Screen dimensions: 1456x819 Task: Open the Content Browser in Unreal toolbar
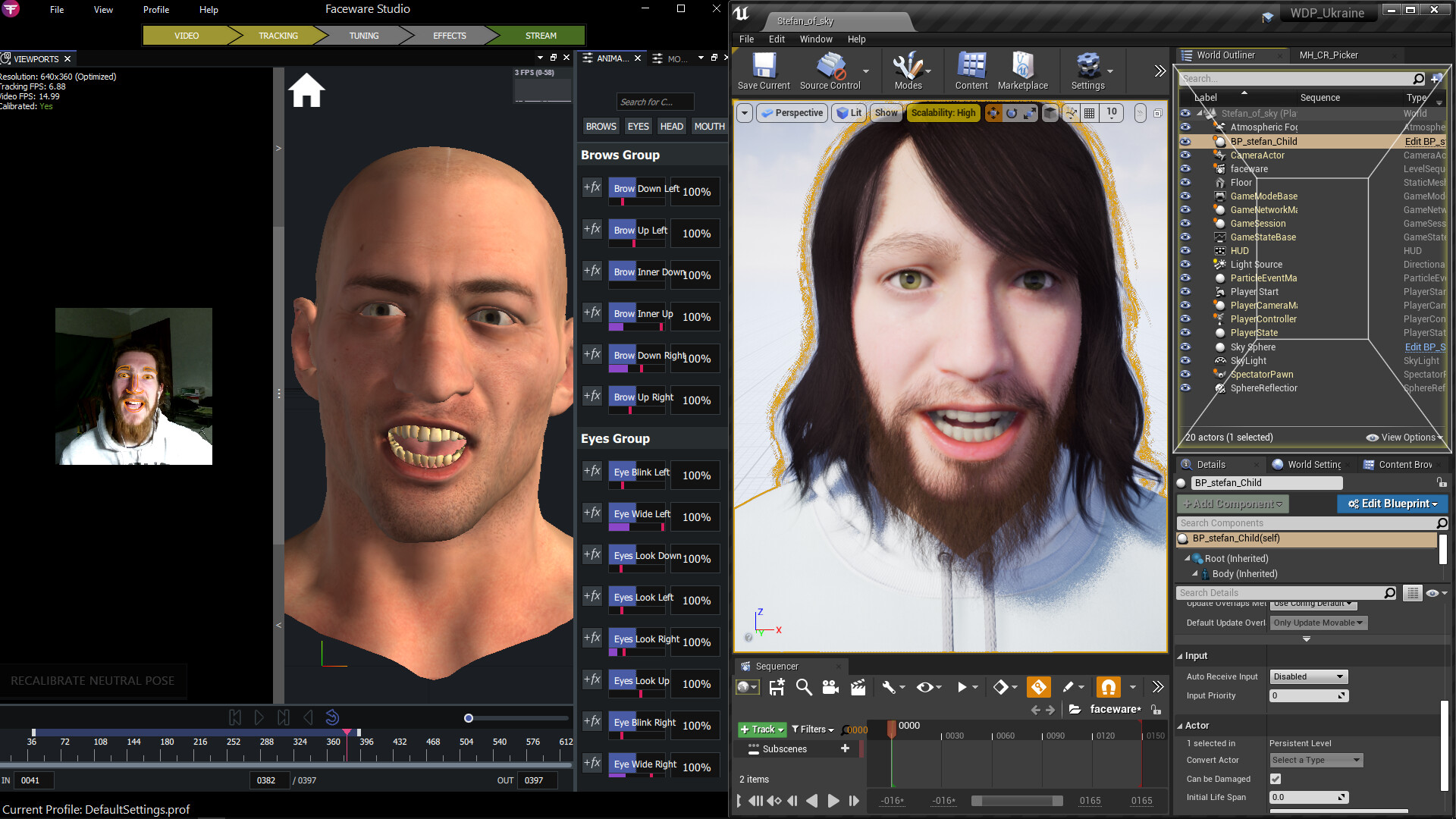pos(971,71)
